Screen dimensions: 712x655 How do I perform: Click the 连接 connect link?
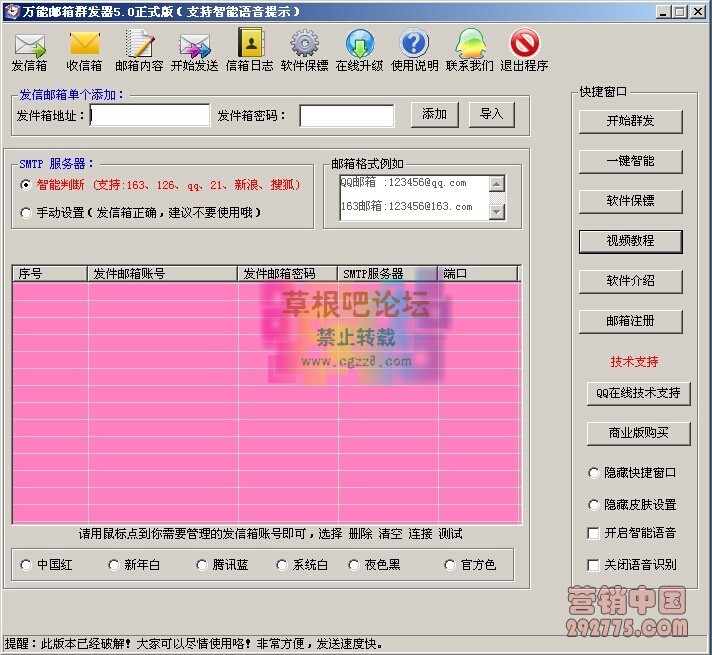point(420,534)
